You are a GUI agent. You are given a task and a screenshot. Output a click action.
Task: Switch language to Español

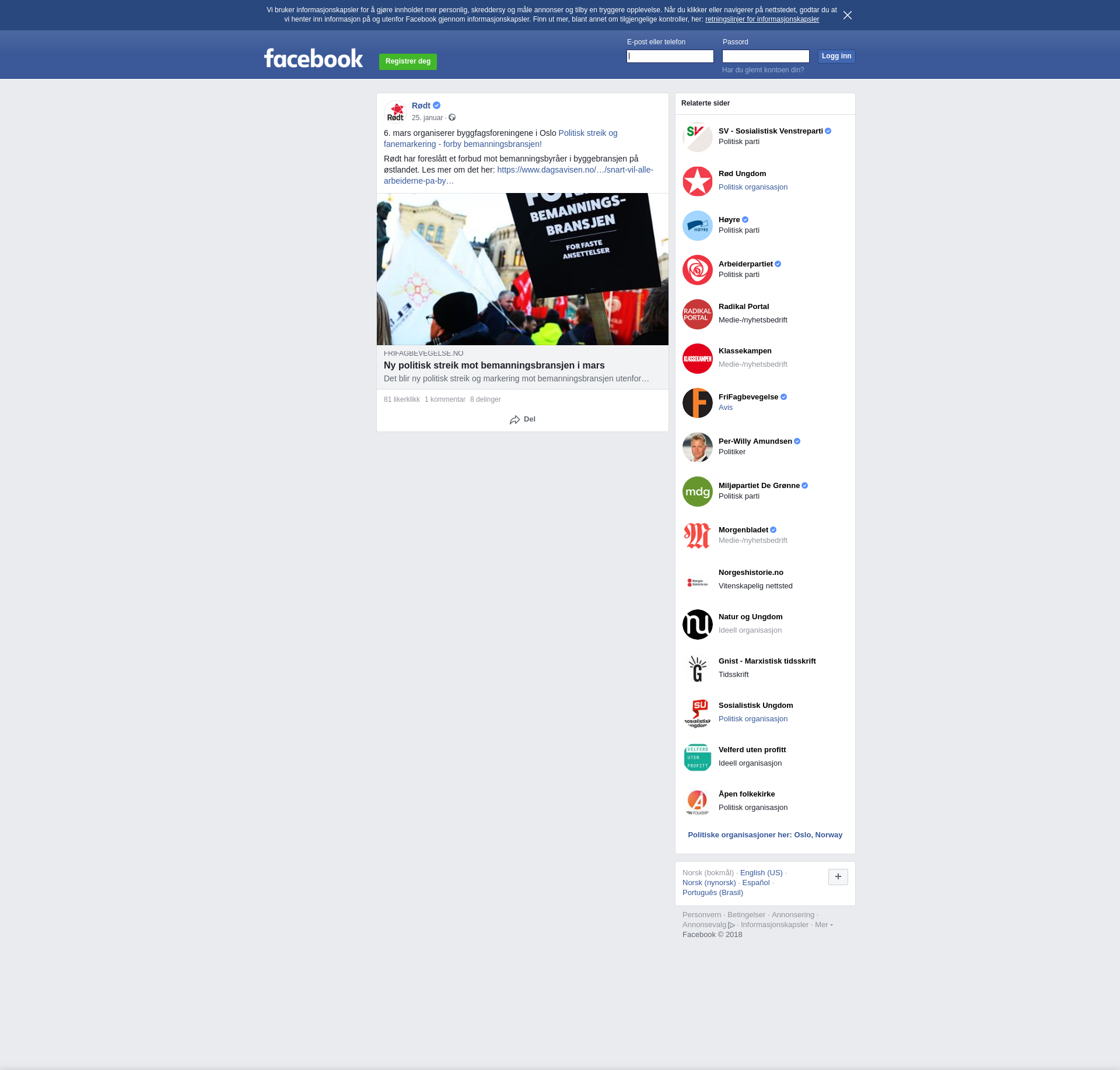(x=756, y=883)
